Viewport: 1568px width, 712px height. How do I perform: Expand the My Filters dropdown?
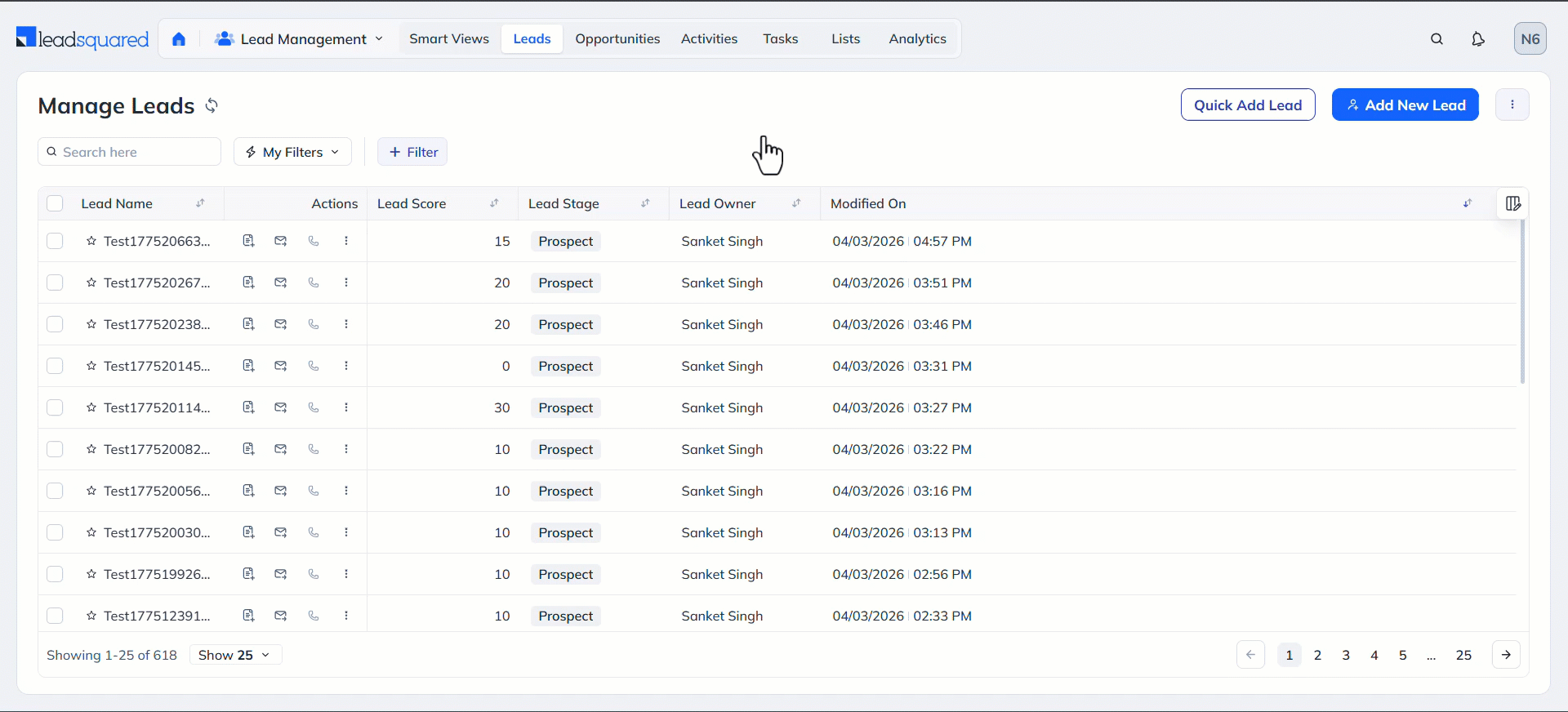pyautogui.click(x=292, y=152)
